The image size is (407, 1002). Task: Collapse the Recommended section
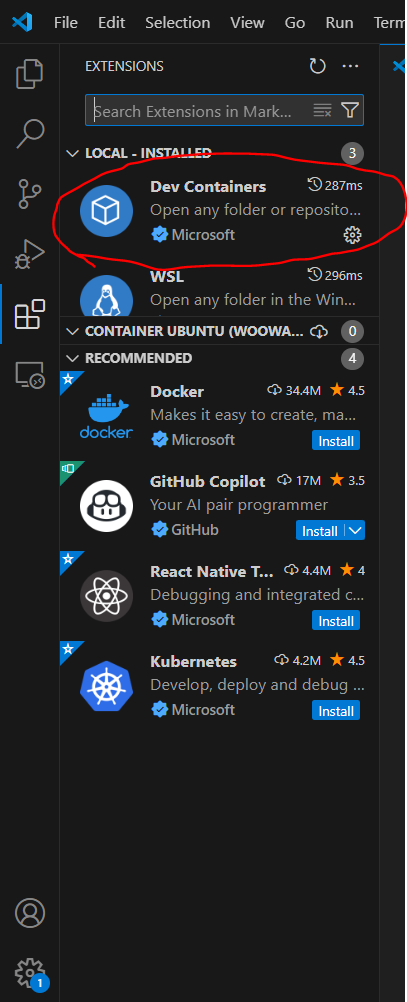click(72, 358)
